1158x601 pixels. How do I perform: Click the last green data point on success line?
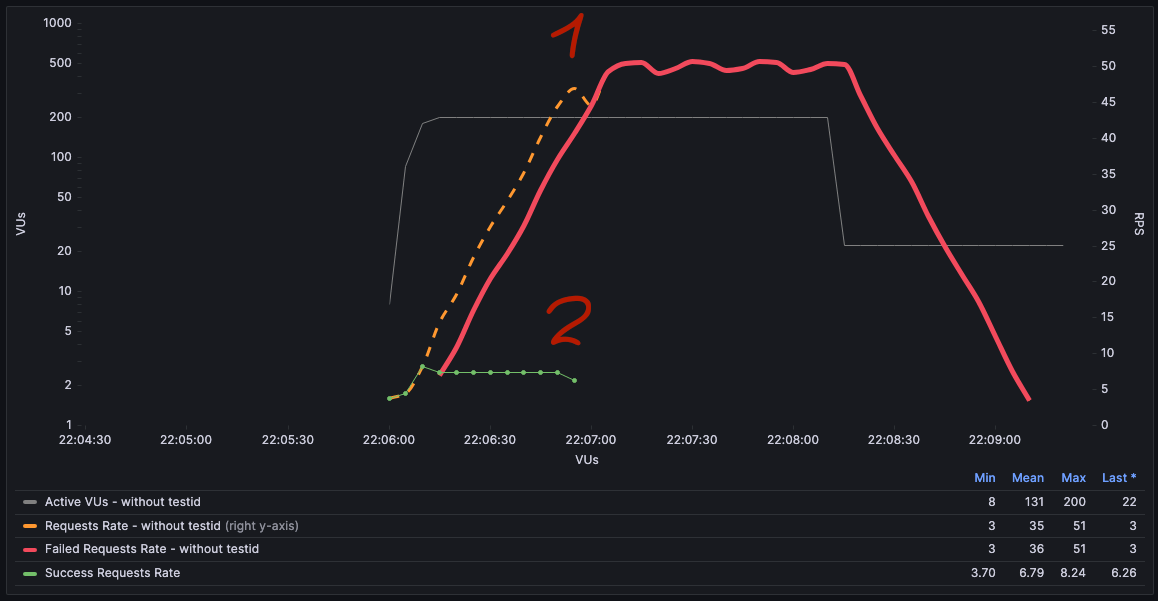(574, 380)
